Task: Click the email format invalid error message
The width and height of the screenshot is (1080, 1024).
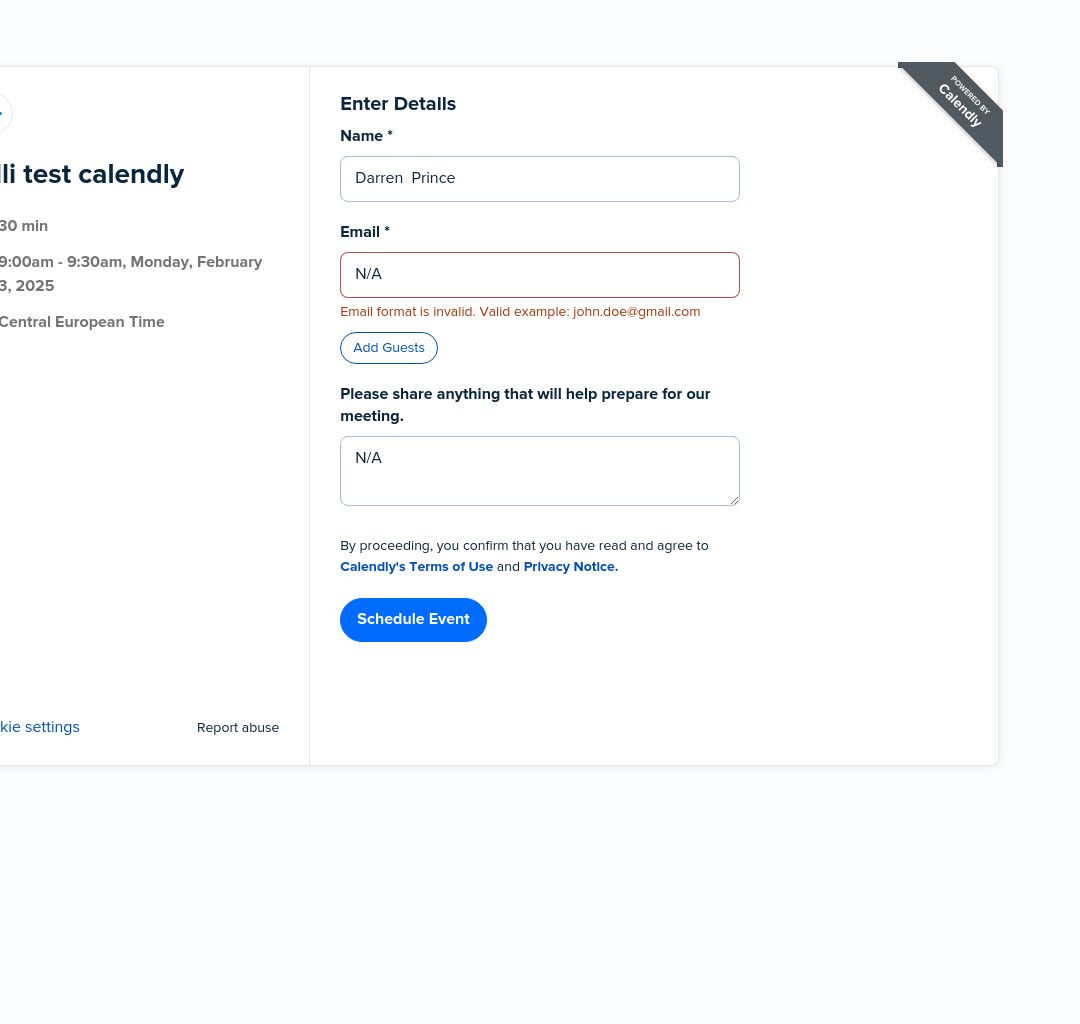Action: click(x=520, y=312)
